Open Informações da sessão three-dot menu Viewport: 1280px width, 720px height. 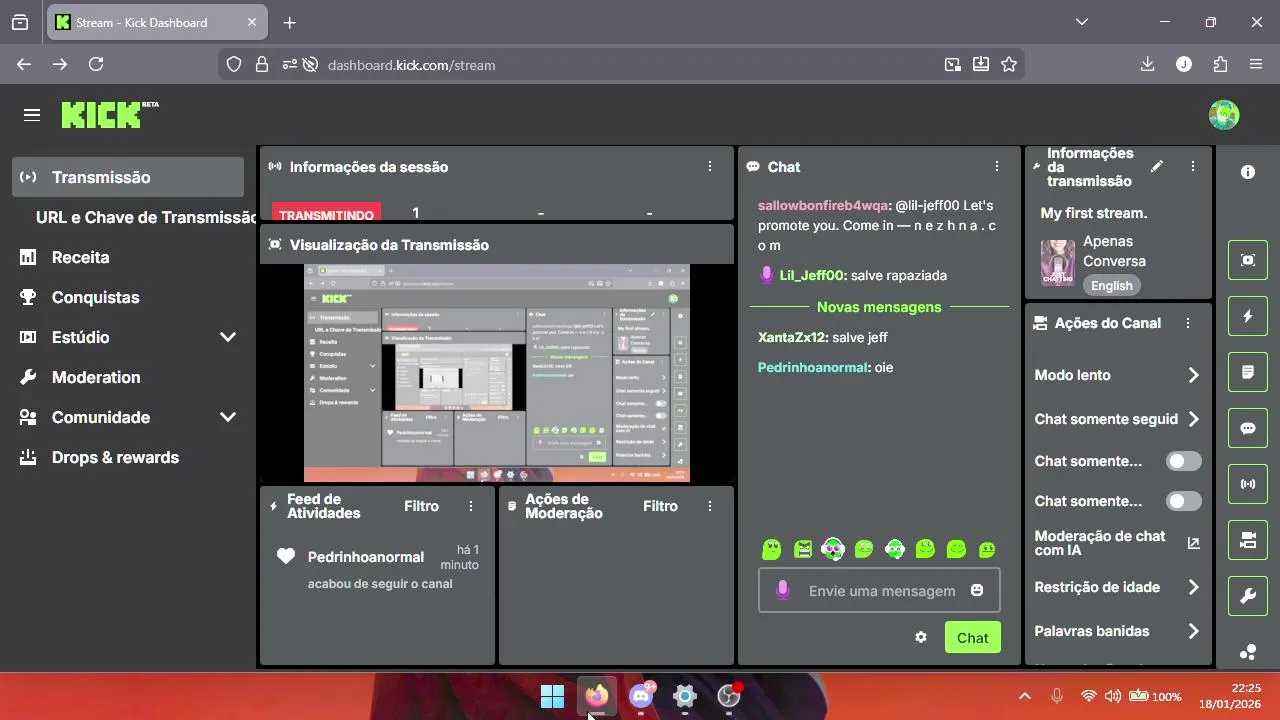click(710, 167)
